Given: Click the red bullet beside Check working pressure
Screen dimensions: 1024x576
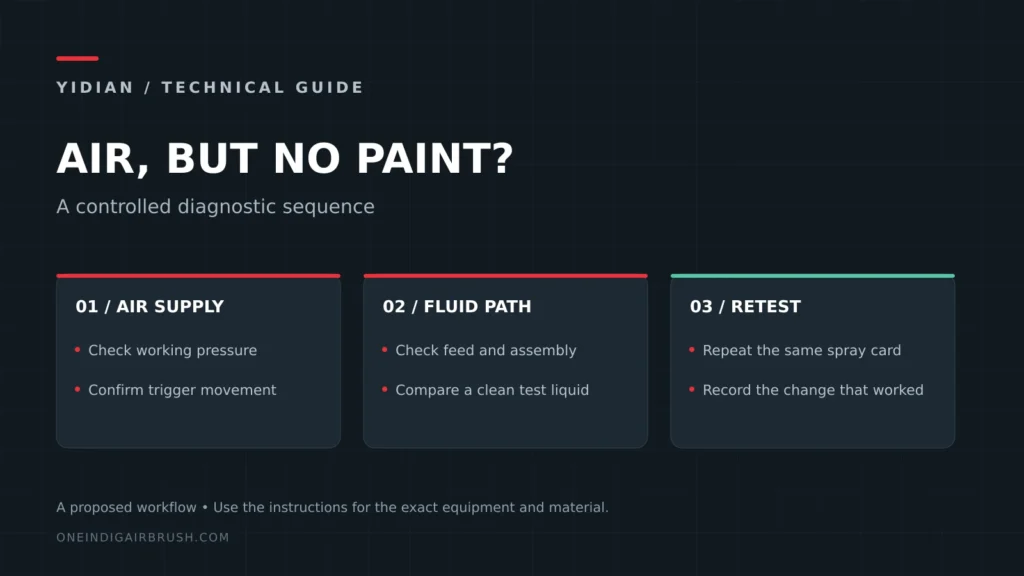Looking at the screenshot, I should coord(77,350).
